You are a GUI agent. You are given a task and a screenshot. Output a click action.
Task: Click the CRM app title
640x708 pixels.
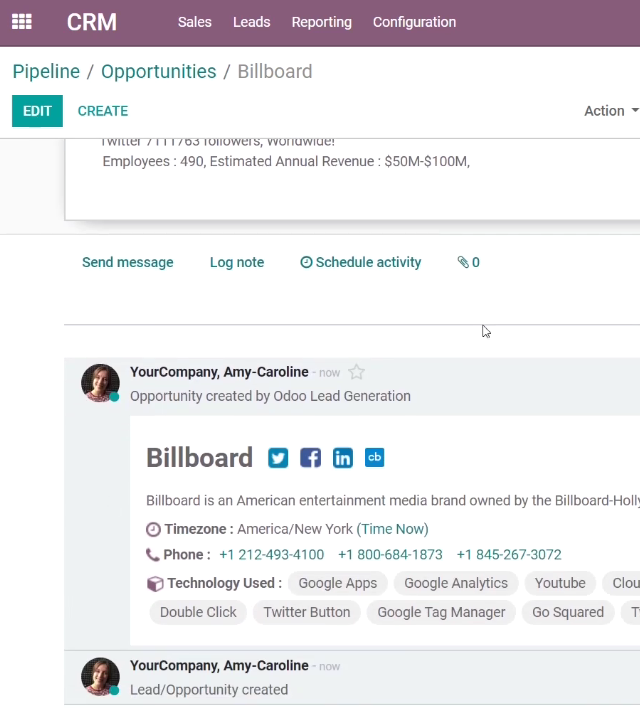92,22
